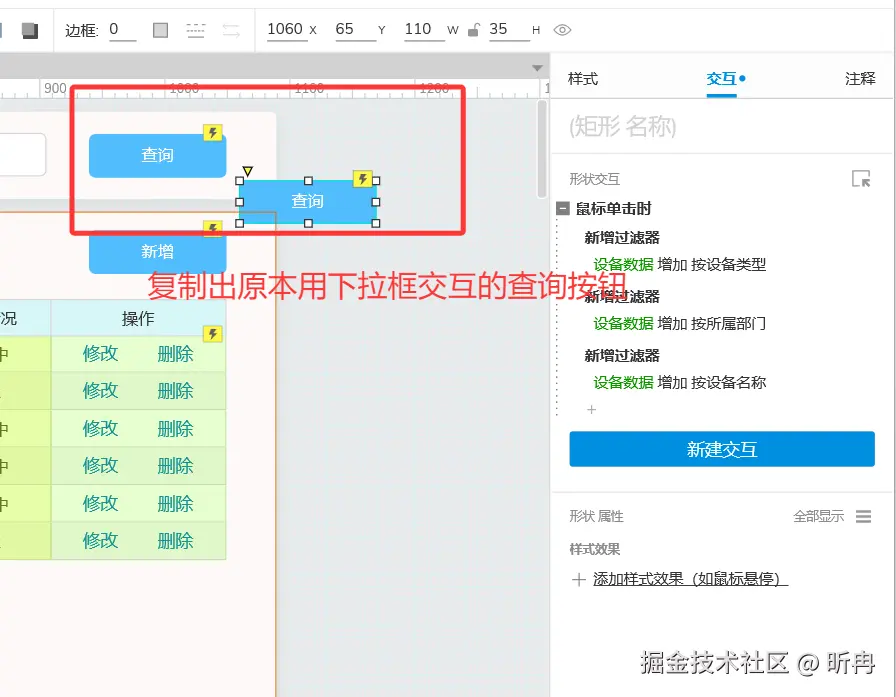
Task: Edit the border width field
Action: 122,29
